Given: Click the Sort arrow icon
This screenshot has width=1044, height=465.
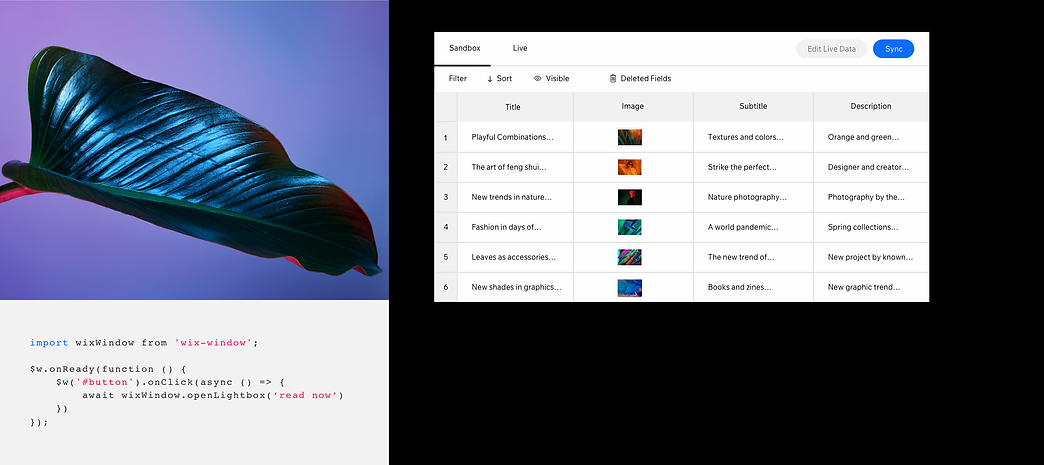Looking at the screenshot, I should tap(490, 78).
